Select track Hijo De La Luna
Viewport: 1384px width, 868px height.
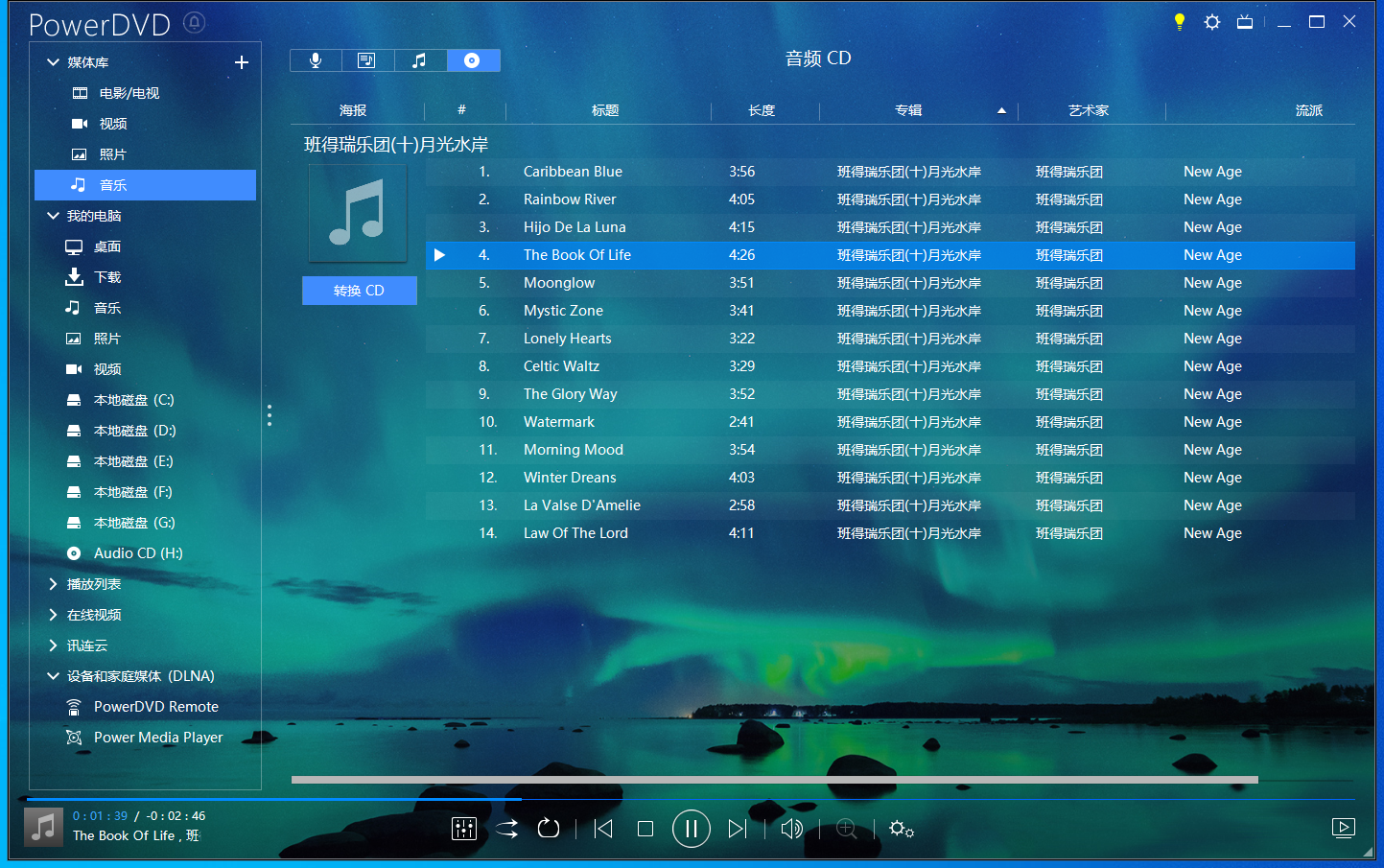point(890,227)
